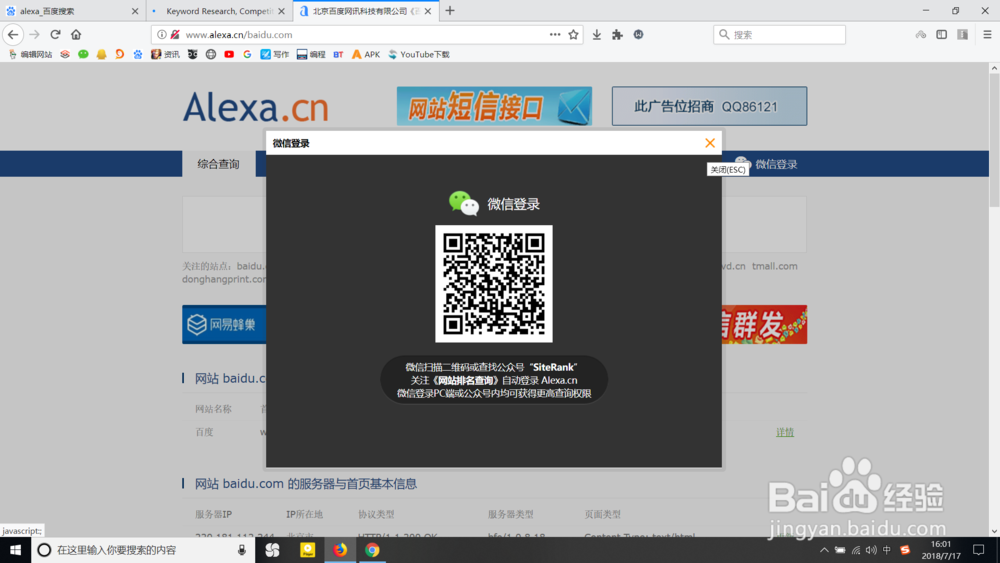1000x563 pixels.
Task: Switch to Firefox on the taskbar
Action: point(340,550)
